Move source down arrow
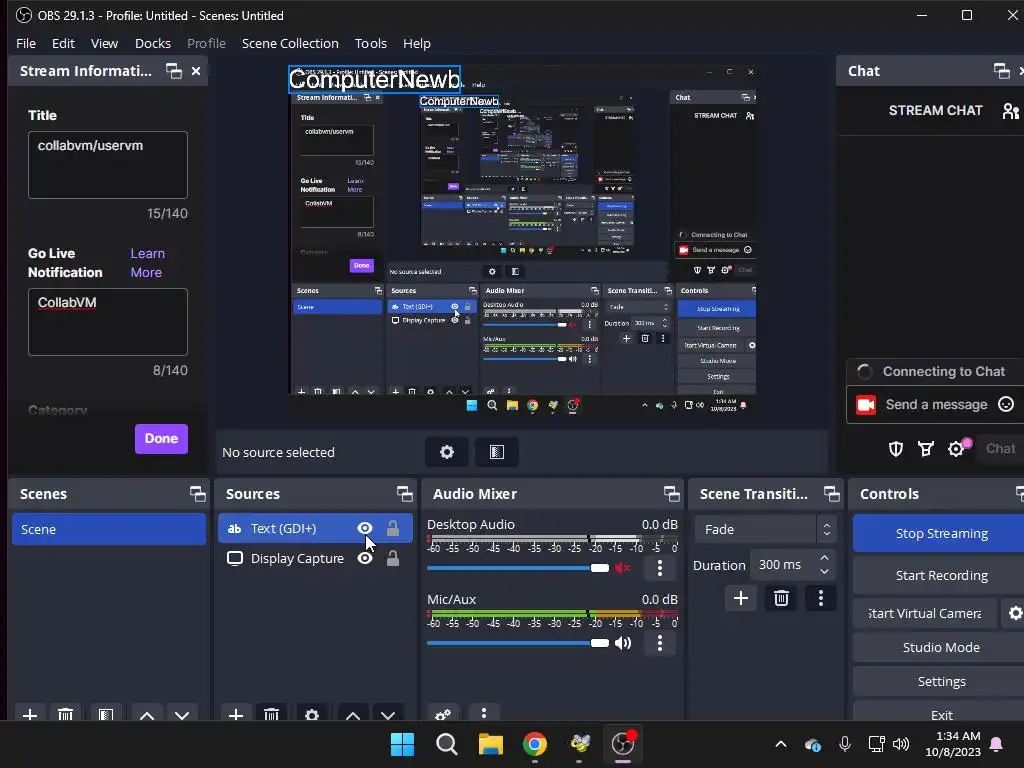The height and width of the screenshot is (768, 1024). tap(388, 715)
